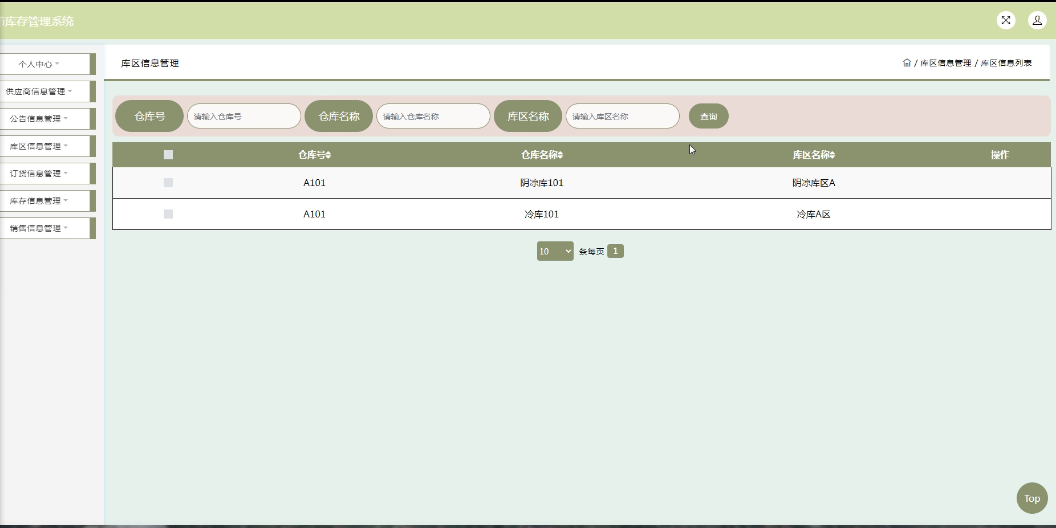Sort table by 仓库号 column arrows
Screen dimensions: 1056x528
(x=329, y=156)
